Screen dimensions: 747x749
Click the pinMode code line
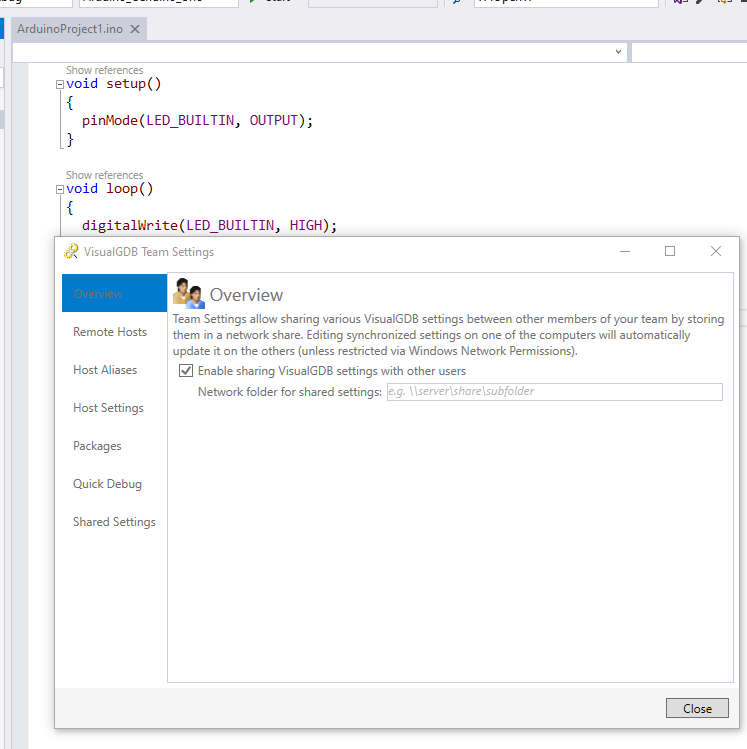click(197, 120)
